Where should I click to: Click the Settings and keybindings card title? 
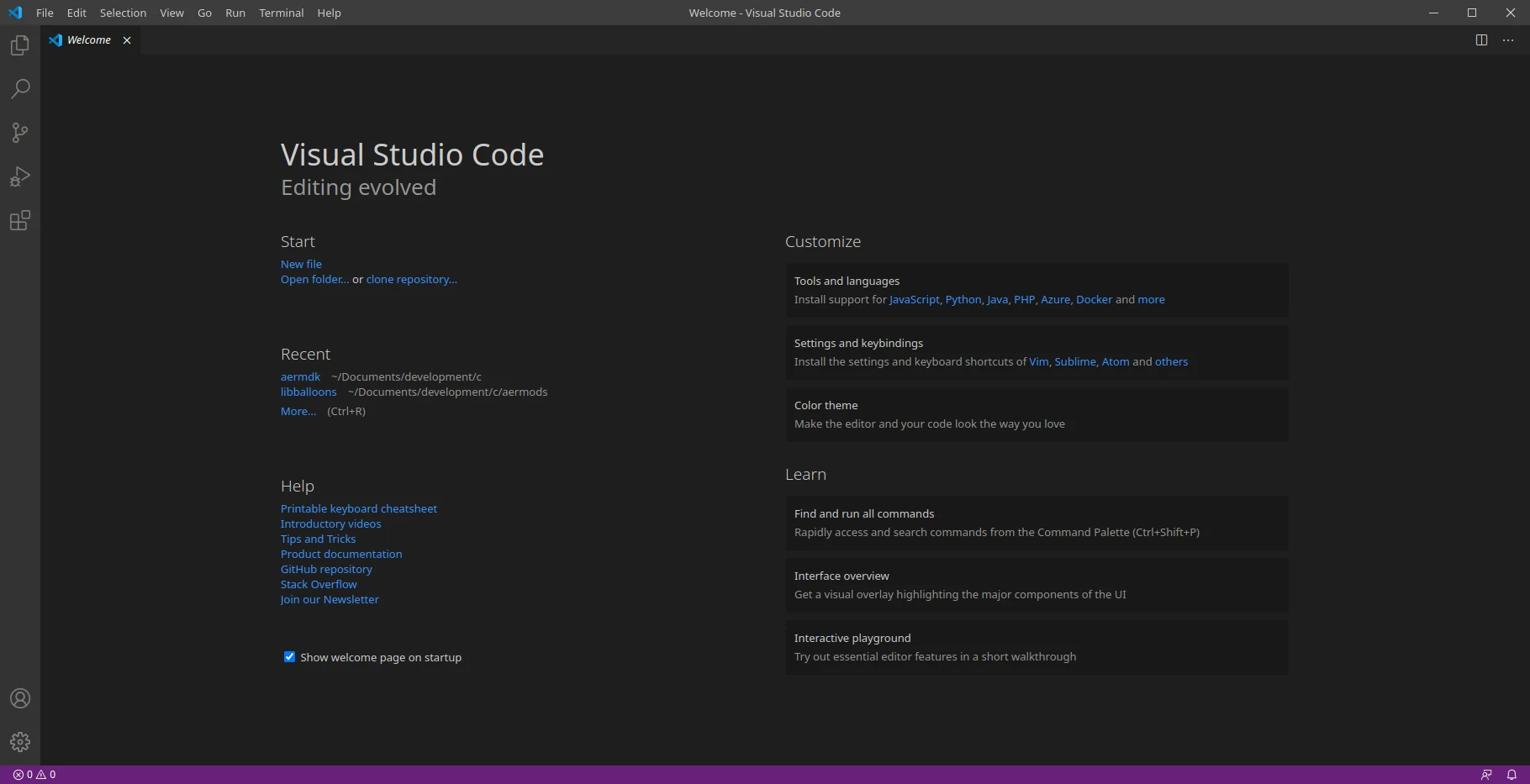click(858, 343)
